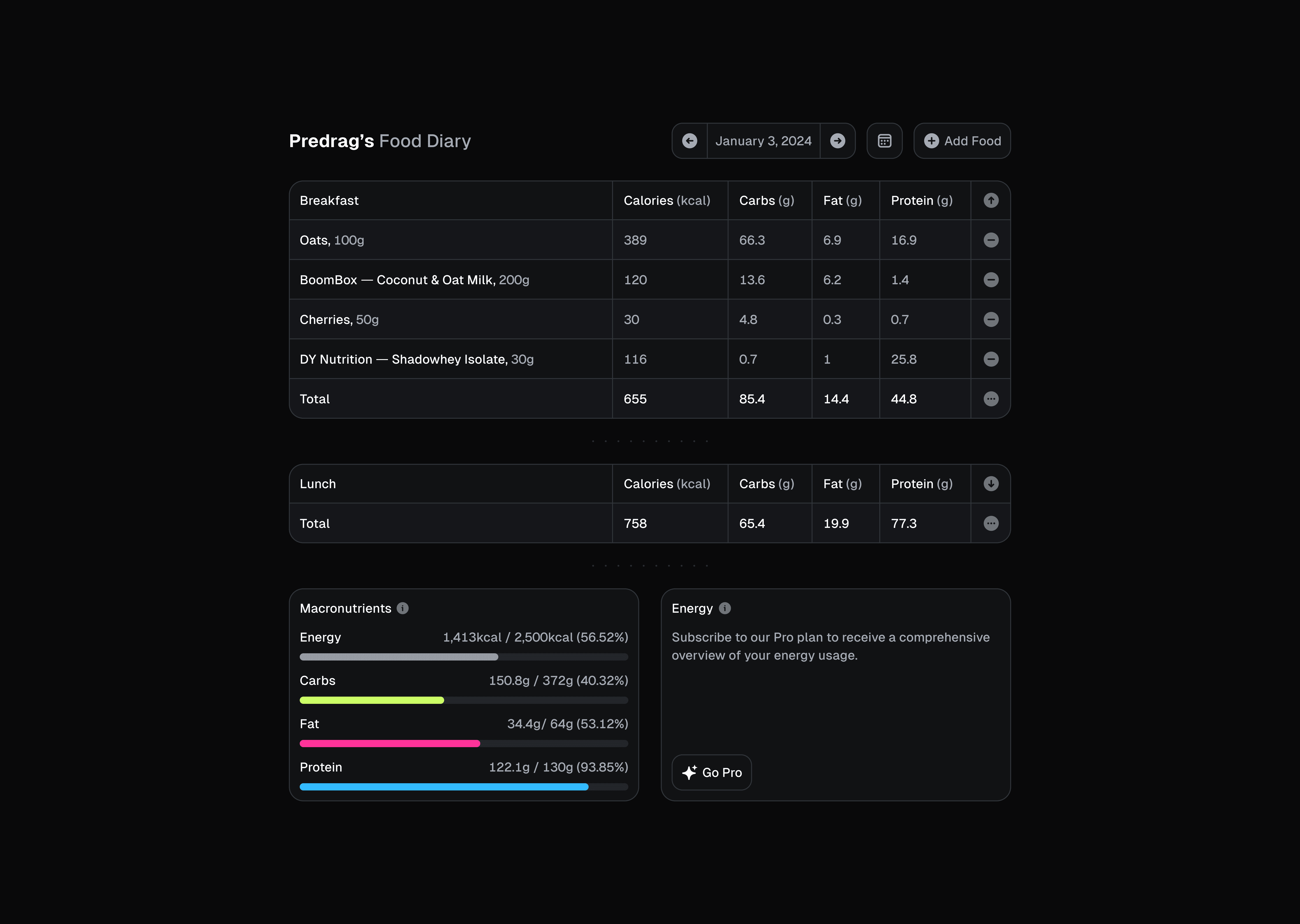Click the pink Fat progress bar
Screen dimensions: 1300x924
coord(390,744)
